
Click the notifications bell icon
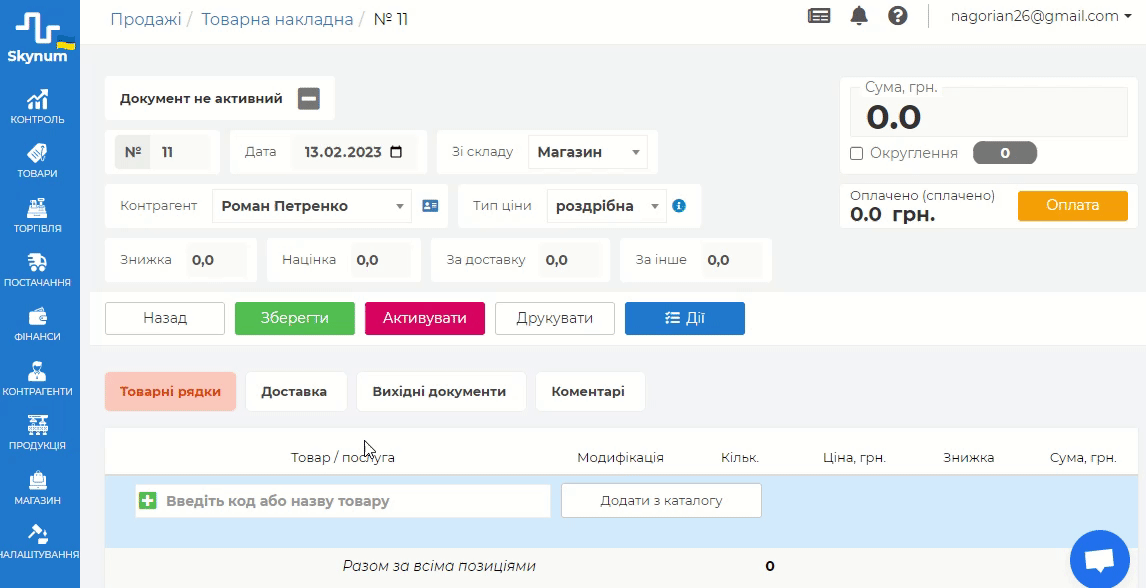(x=859, y=16)
